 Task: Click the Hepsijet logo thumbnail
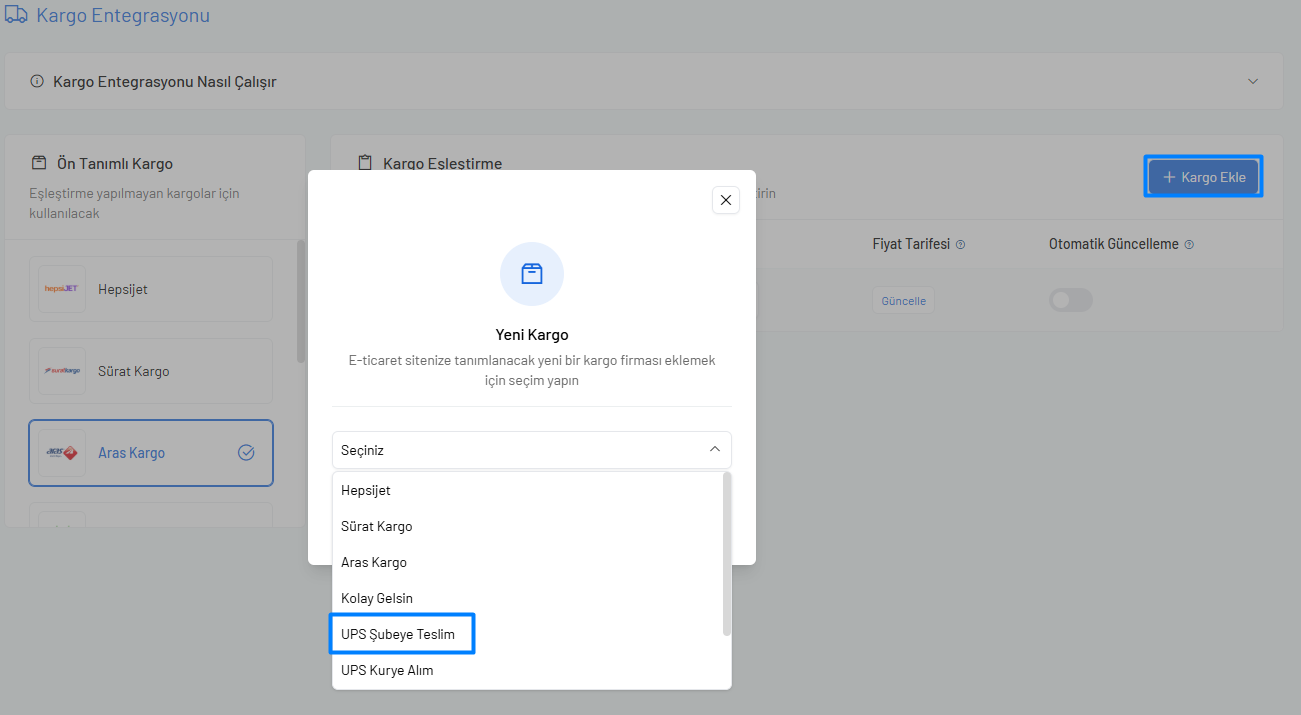click(62, 289)
